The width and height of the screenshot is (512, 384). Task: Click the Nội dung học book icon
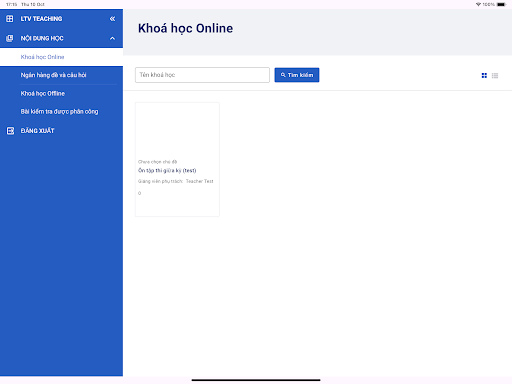(x=10, y=38)
